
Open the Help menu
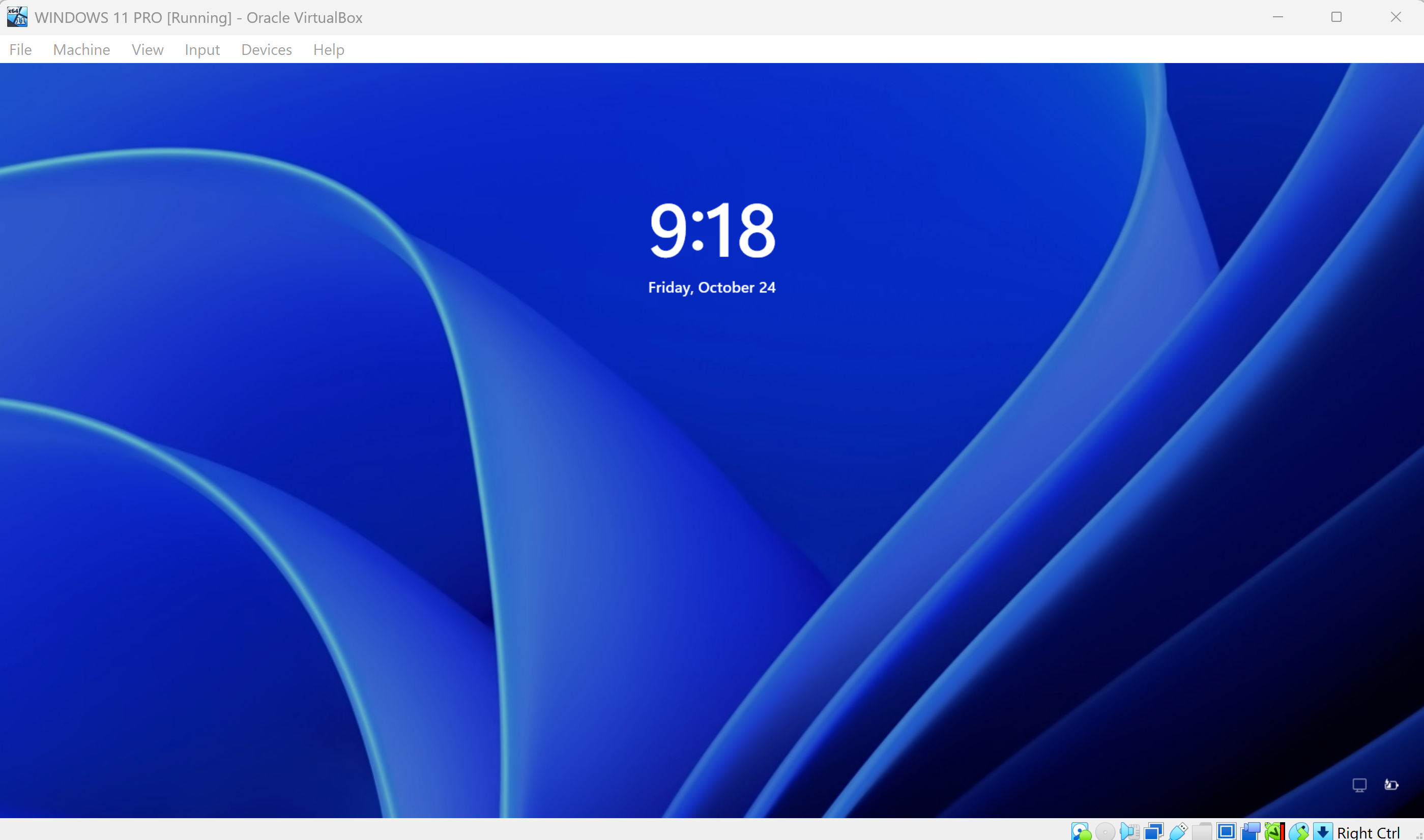coord(328,50)
